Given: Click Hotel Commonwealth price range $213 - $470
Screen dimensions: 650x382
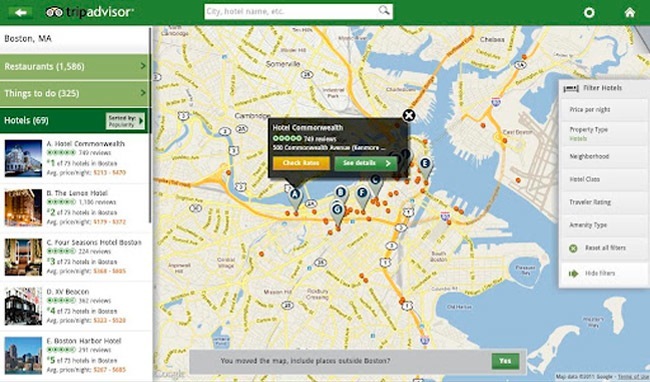Looking at the screenshot, I should pos(109,172).
